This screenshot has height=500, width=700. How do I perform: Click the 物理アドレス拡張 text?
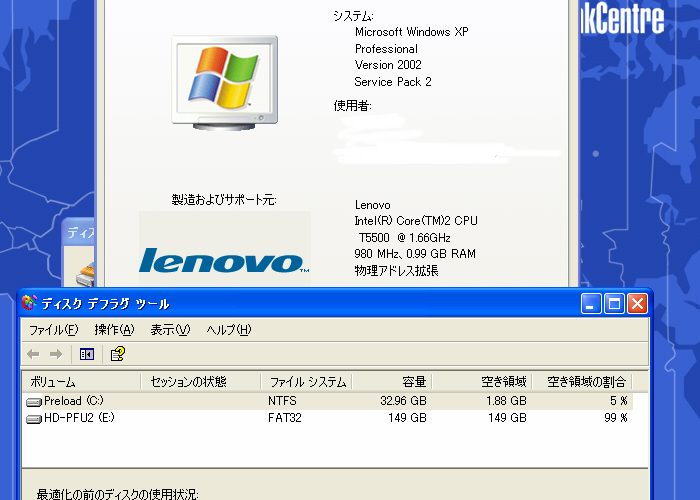(396, 271)
